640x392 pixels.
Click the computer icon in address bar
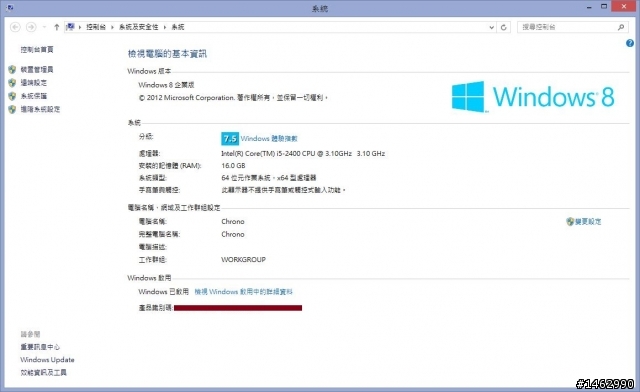pos(70,27)
